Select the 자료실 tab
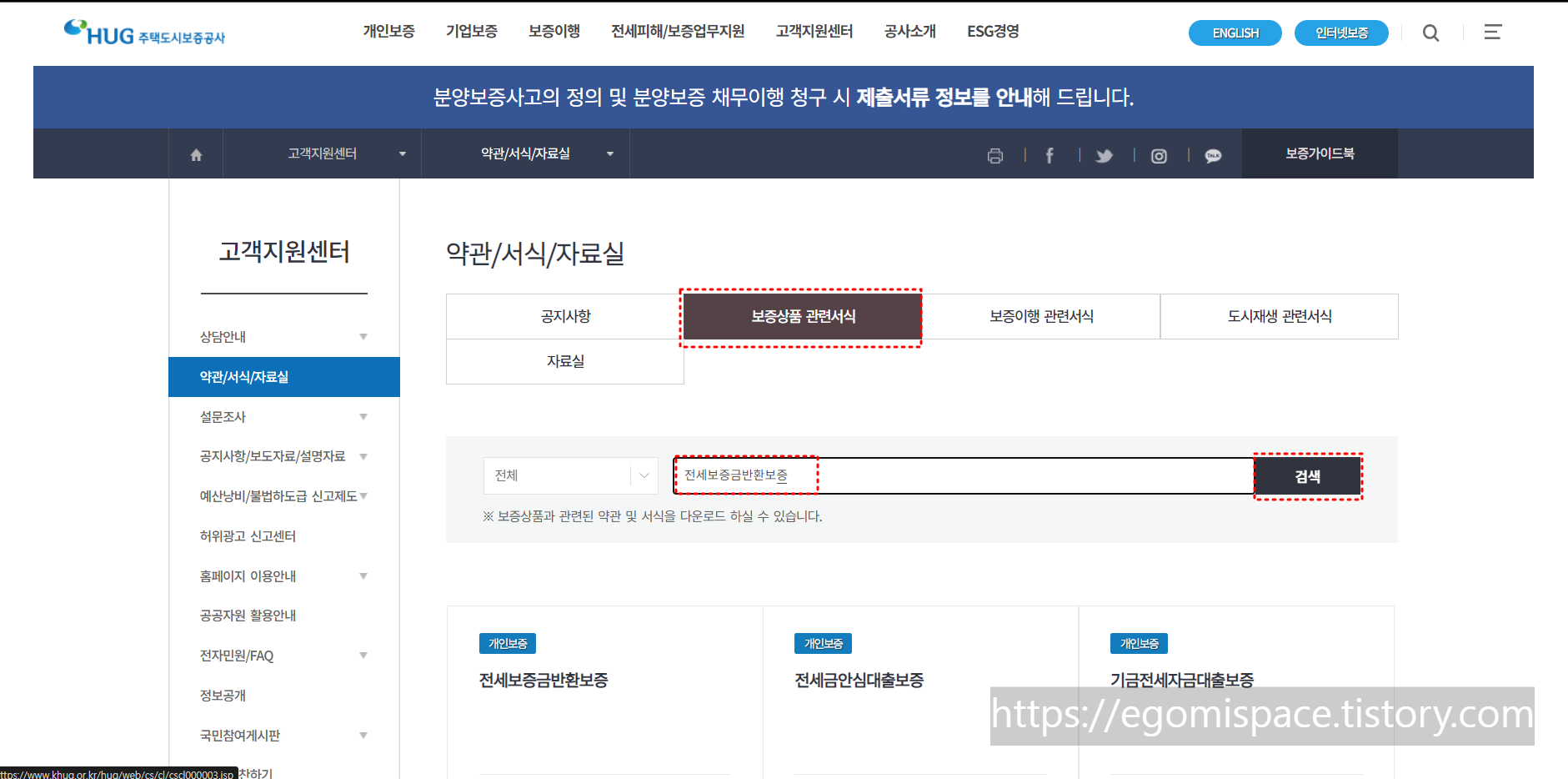The height and width of the screenshot is (779, 1568). click(x=565, y=361)
